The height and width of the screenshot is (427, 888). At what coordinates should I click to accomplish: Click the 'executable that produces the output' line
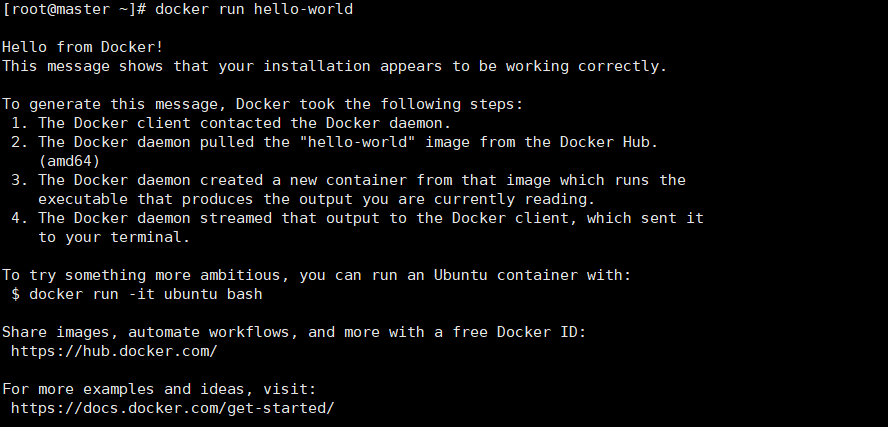click(x=317, y=199)
